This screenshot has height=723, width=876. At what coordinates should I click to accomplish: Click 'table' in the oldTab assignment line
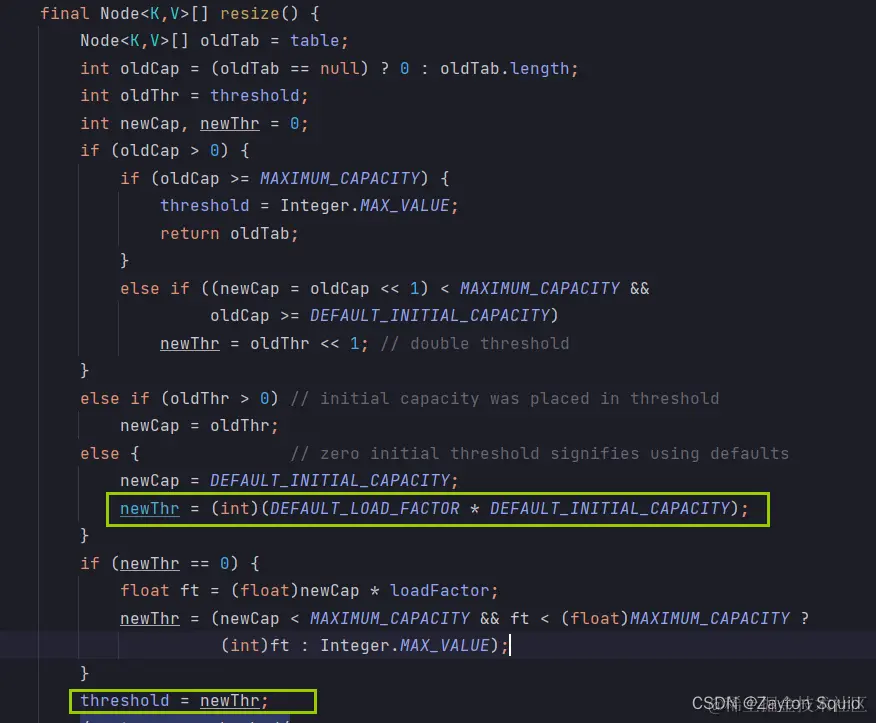315,41
